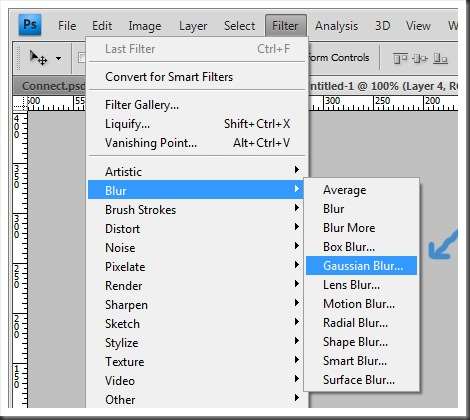Image resolution: width=470 pixels, height=420 pixels.
Task: Expand the Sharpen filter submenu
Action: [197, 305]
